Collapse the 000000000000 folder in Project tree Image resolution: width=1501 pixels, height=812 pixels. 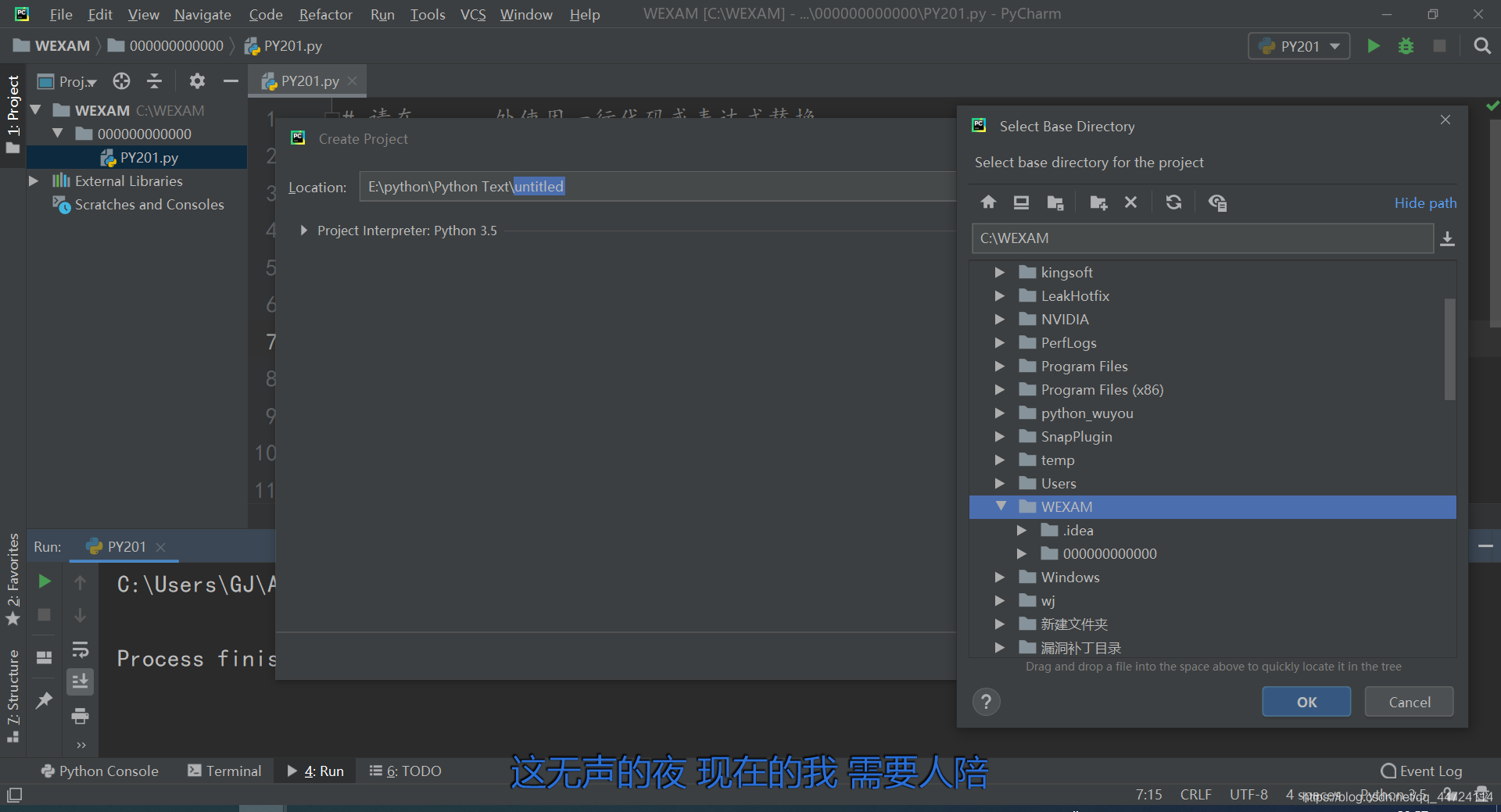(x=57, y=134)
